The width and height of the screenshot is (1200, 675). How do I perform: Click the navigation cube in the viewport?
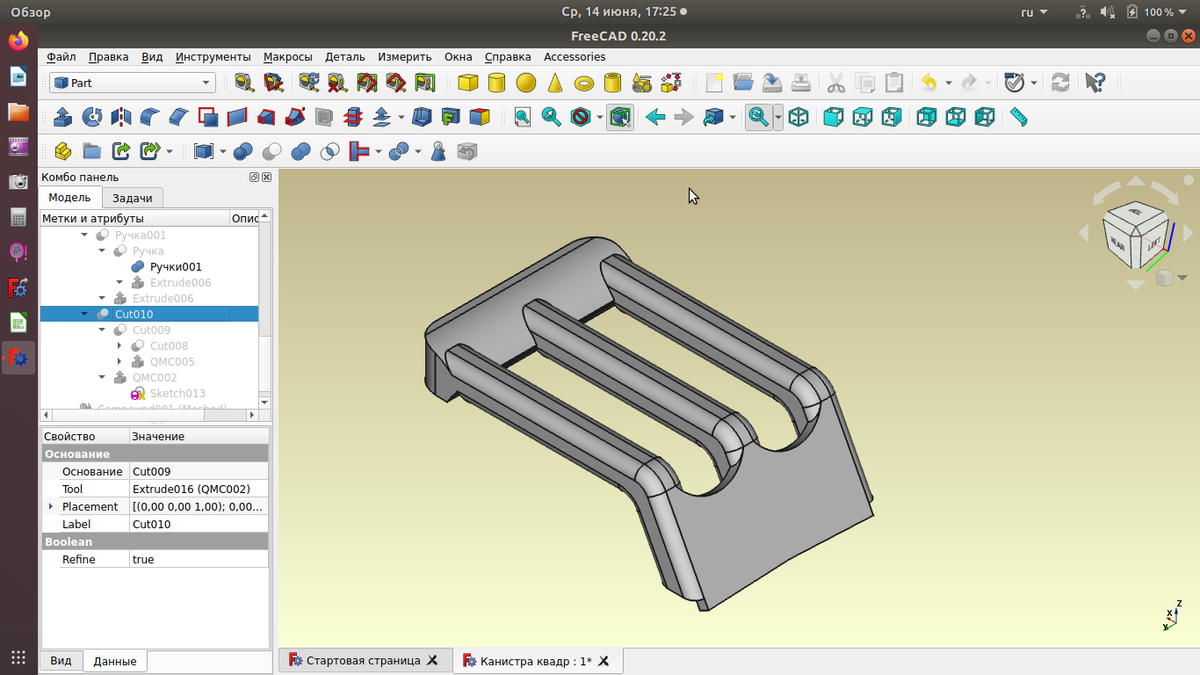pos(1134,237)
